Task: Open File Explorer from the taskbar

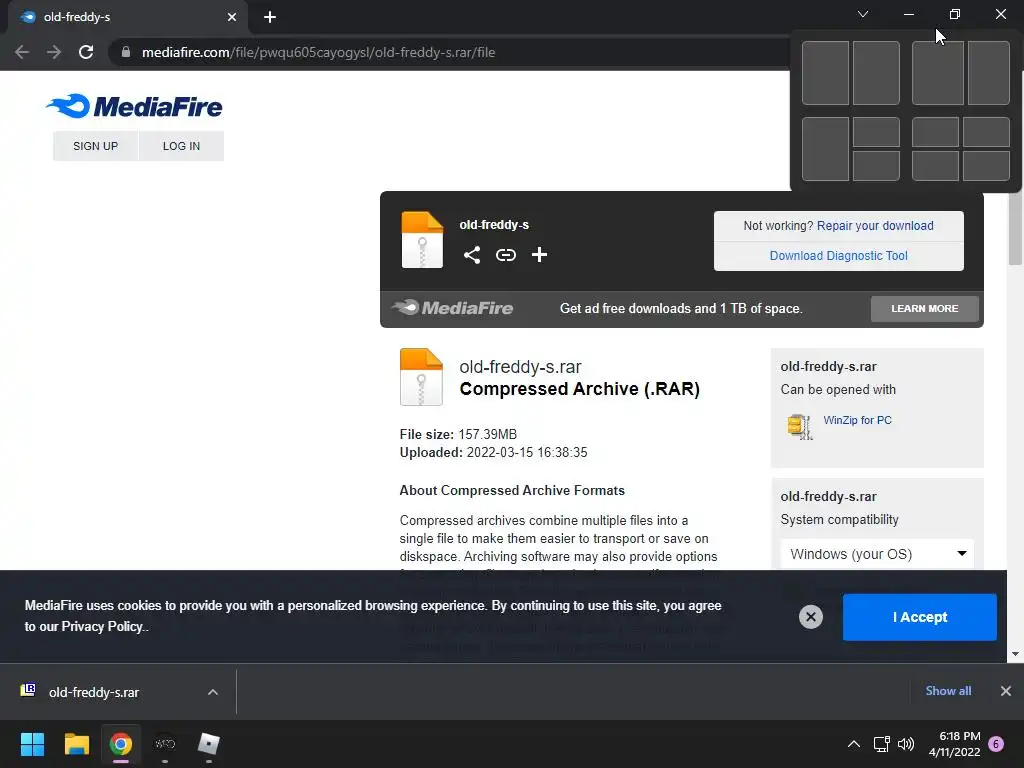Action: 76,744
